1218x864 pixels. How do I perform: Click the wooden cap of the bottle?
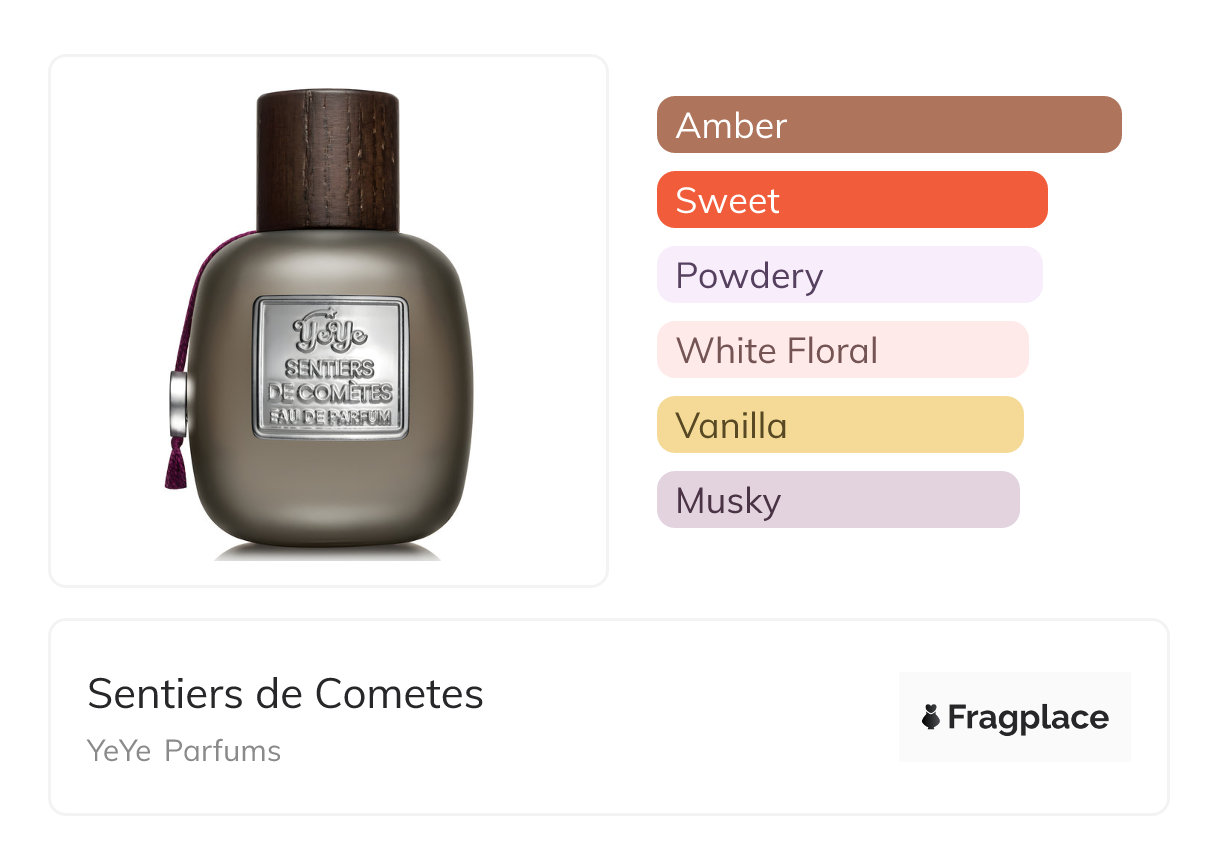point(328,160)
